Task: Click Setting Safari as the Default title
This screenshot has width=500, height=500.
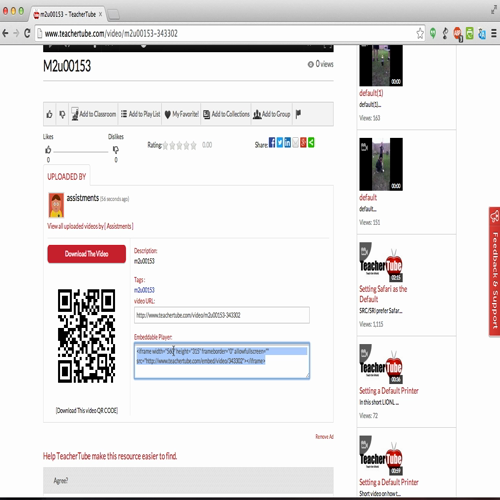Action: point(383,294)
